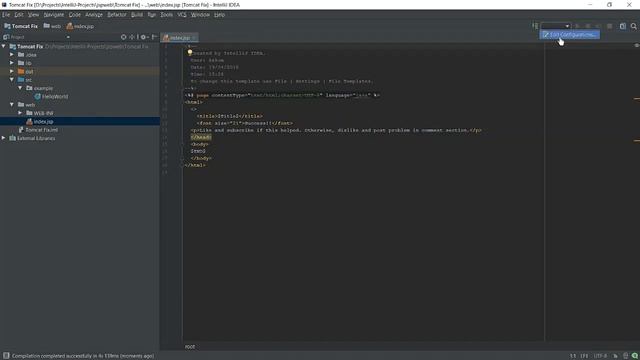Open the Code menu
This screenshot has width=640, height=360.
pyautogui.click(x=74, y=15)
